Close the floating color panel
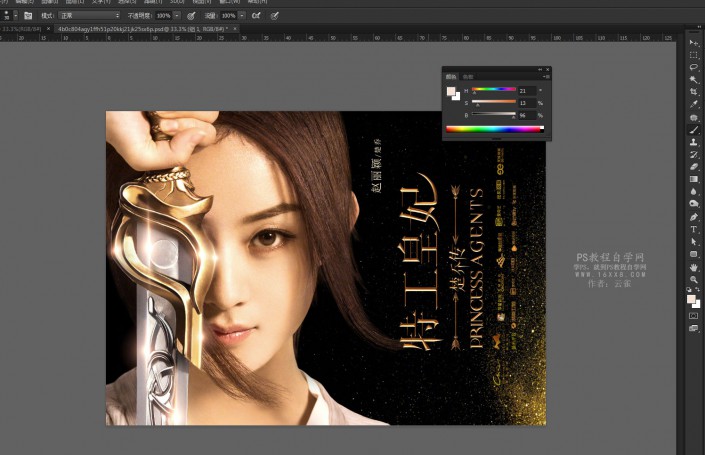 point(548,70)
